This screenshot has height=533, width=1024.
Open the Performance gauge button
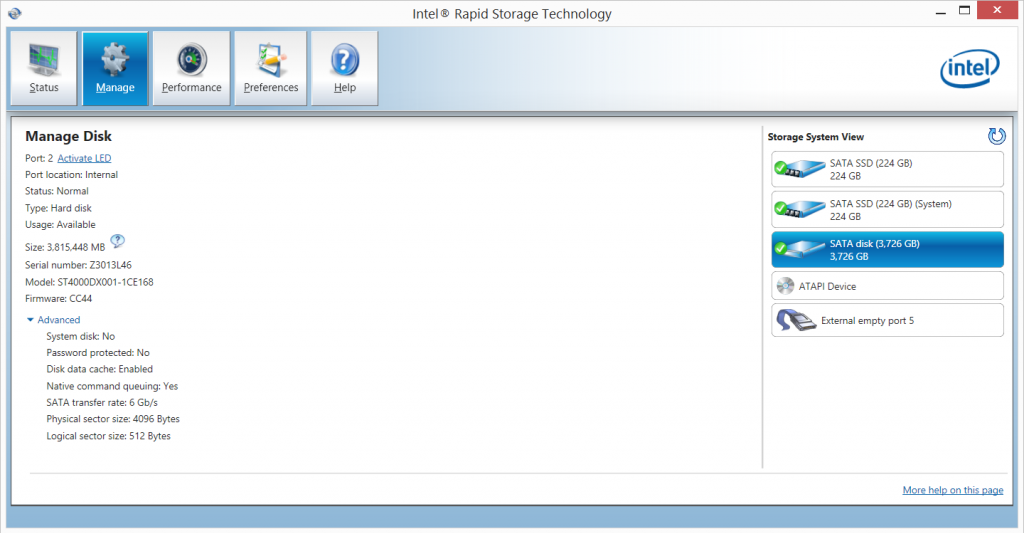(x=191, y=68)
